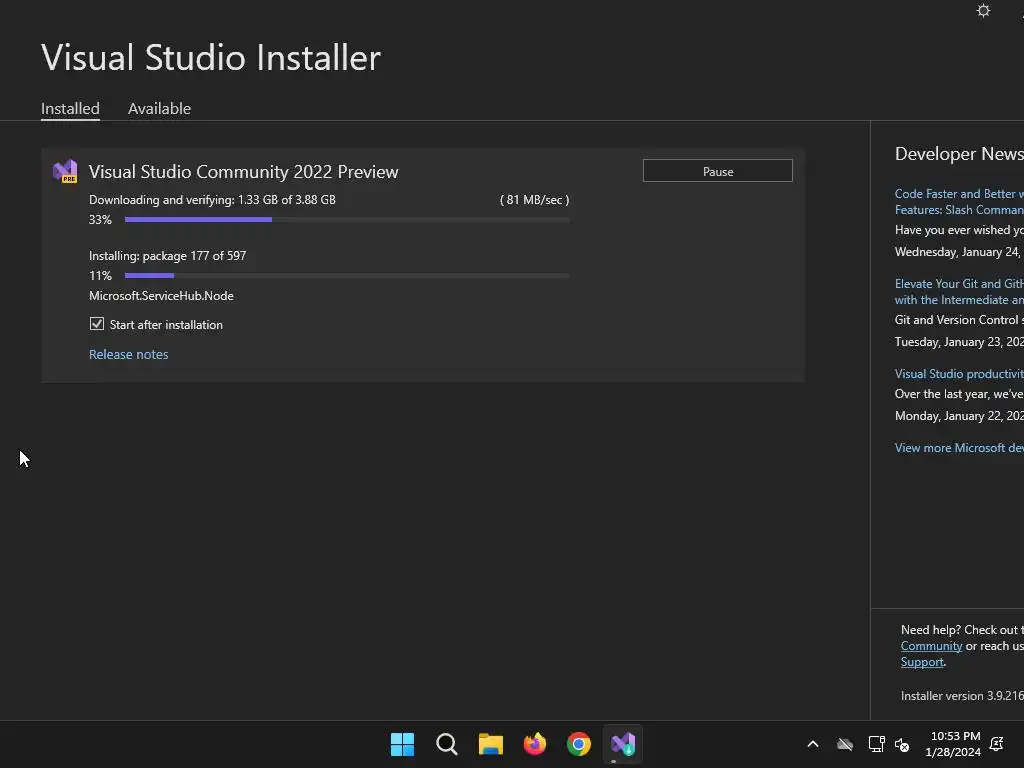The width and height of the screenshot is (1024, 768).
Task: Click the OneDrive cloud tray icon
Action: pos(845,744)
